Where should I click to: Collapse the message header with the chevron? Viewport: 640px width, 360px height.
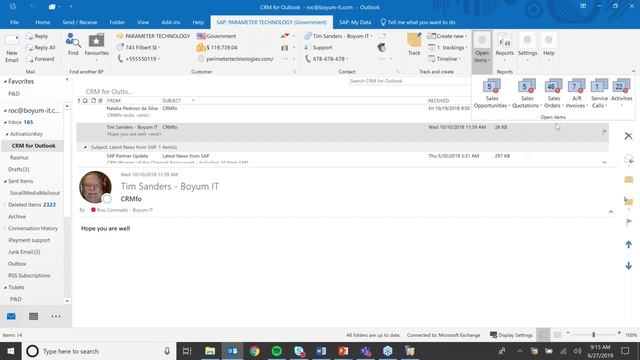[611, 211]
